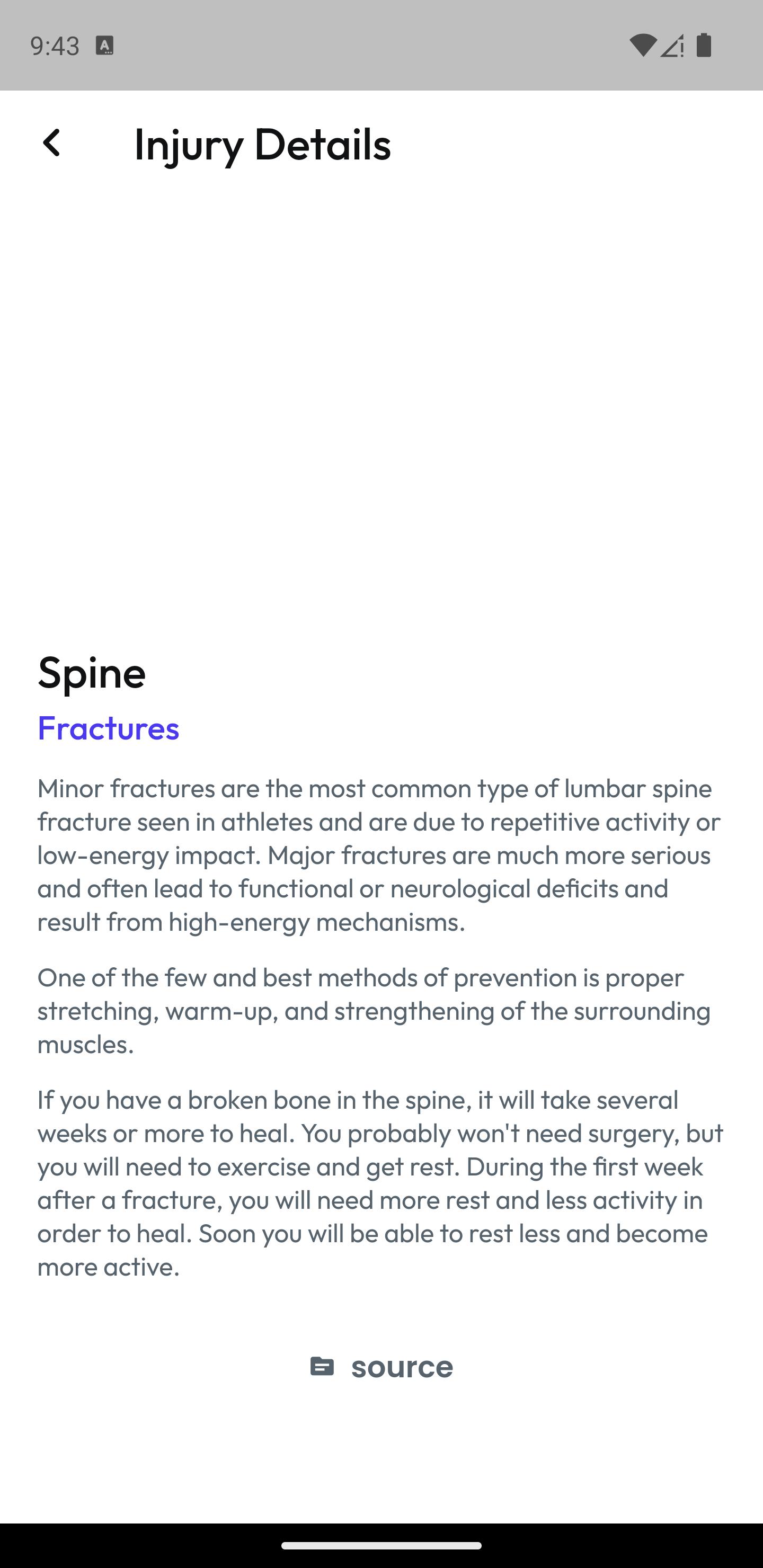
Task: Click the folder icon beside source
Action: click(x=322, y=1367)
